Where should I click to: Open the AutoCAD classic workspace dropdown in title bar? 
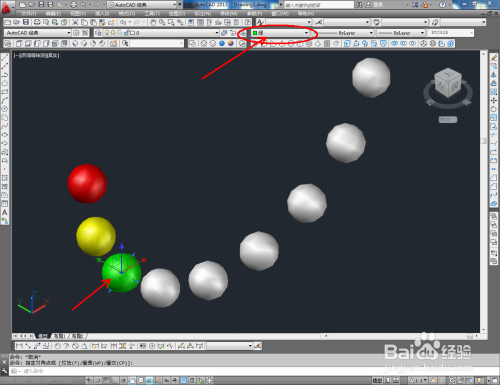pos(142,5)
